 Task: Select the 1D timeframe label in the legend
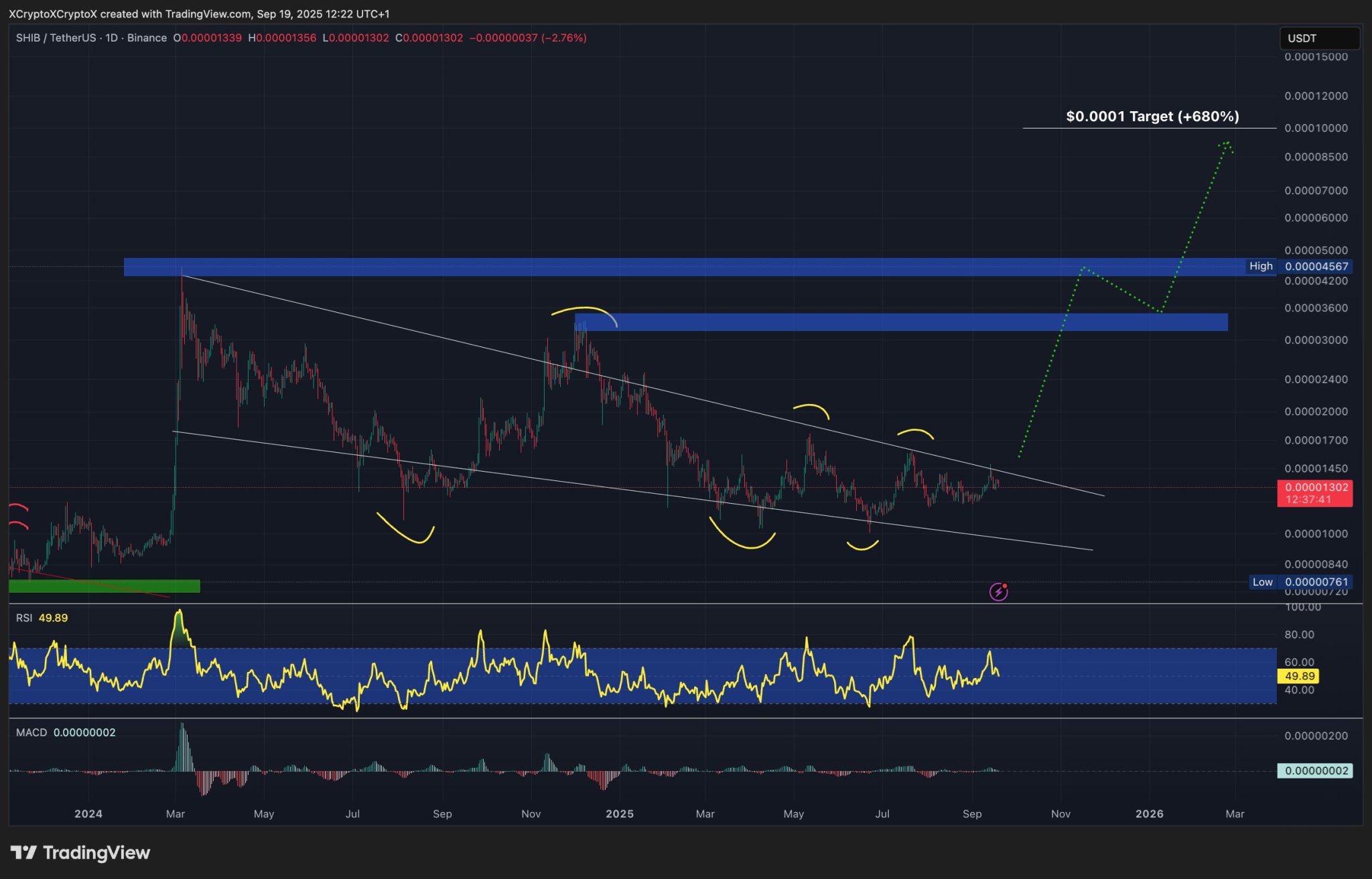113,38
